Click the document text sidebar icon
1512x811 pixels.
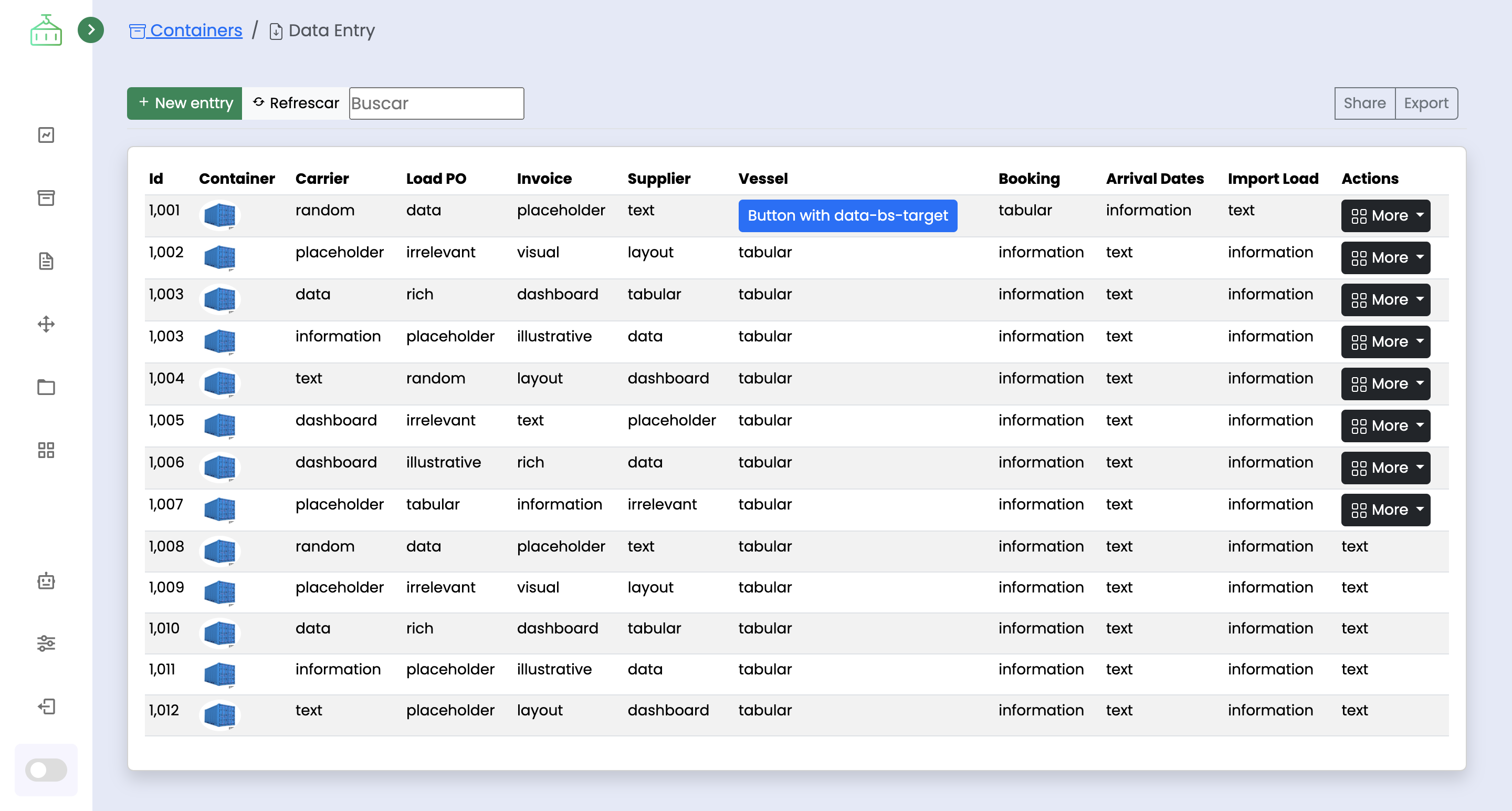pyautogui.click(x=46, y=261)
